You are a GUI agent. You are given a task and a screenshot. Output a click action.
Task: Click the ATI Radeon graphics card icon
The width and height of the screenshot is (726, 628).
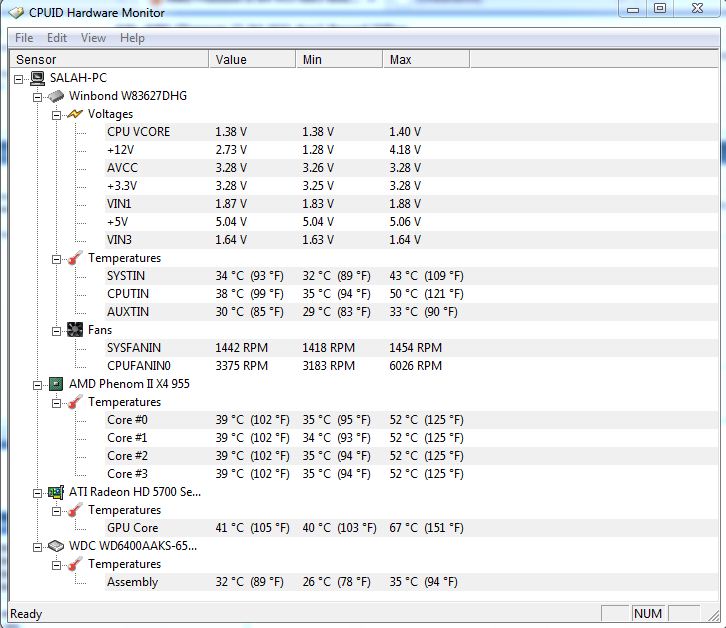pos(56,492)
